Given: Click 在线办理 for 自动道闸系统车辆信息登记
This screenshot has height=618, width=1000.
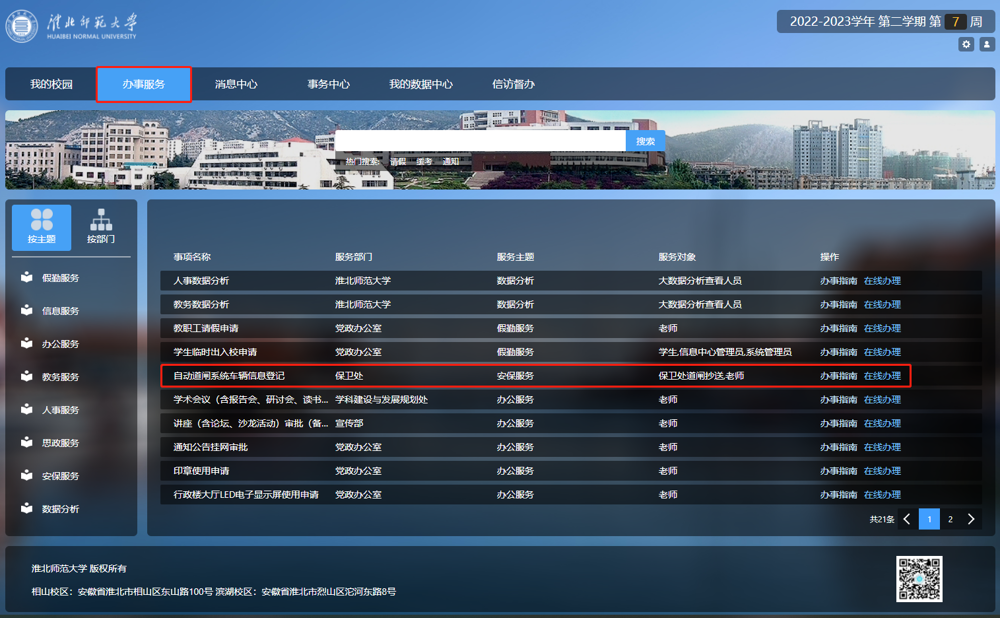Looking at the screenshot, I should [882, 376].
